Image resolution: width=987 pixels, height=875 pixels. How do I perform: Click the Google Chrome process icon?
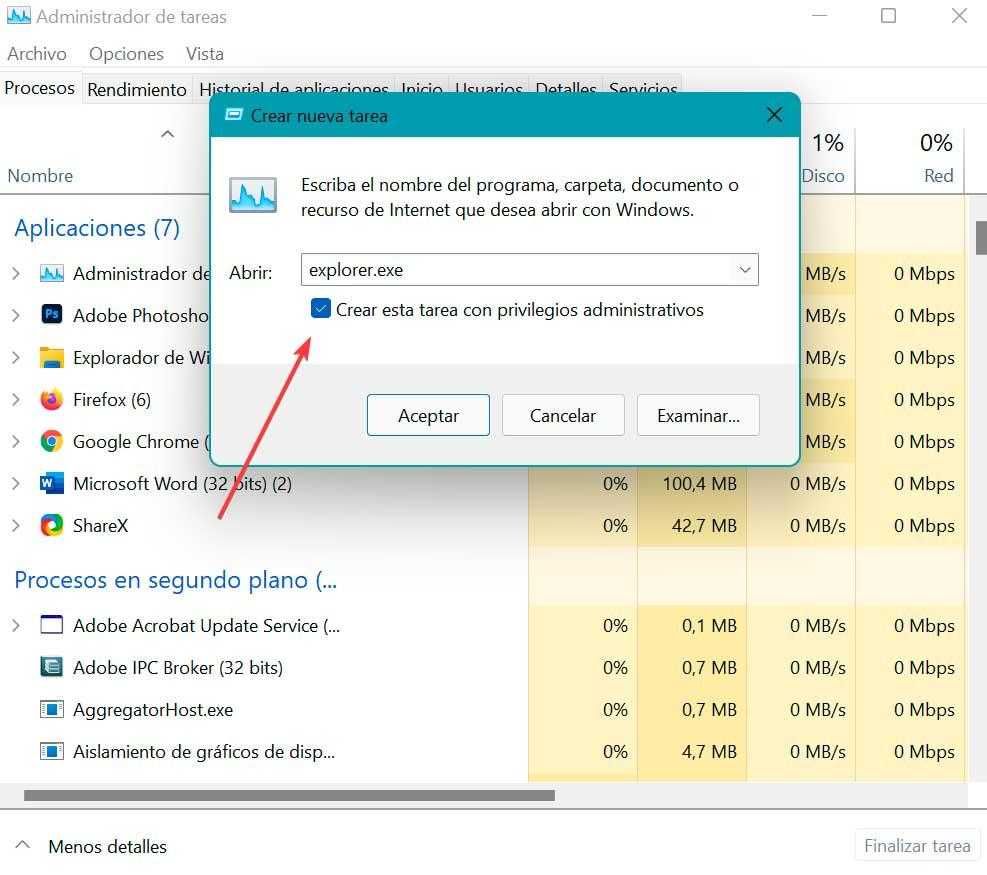point(51,442)
